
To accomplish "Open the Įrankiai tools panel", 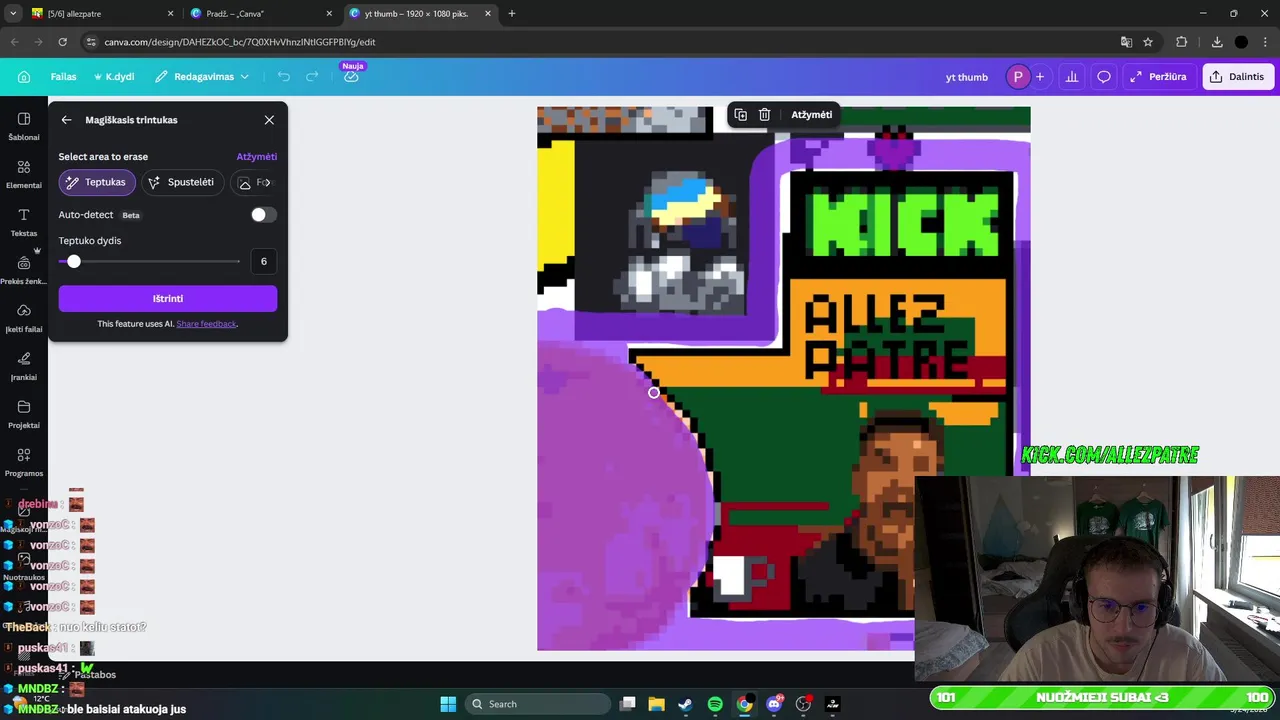I will point(24,366).
